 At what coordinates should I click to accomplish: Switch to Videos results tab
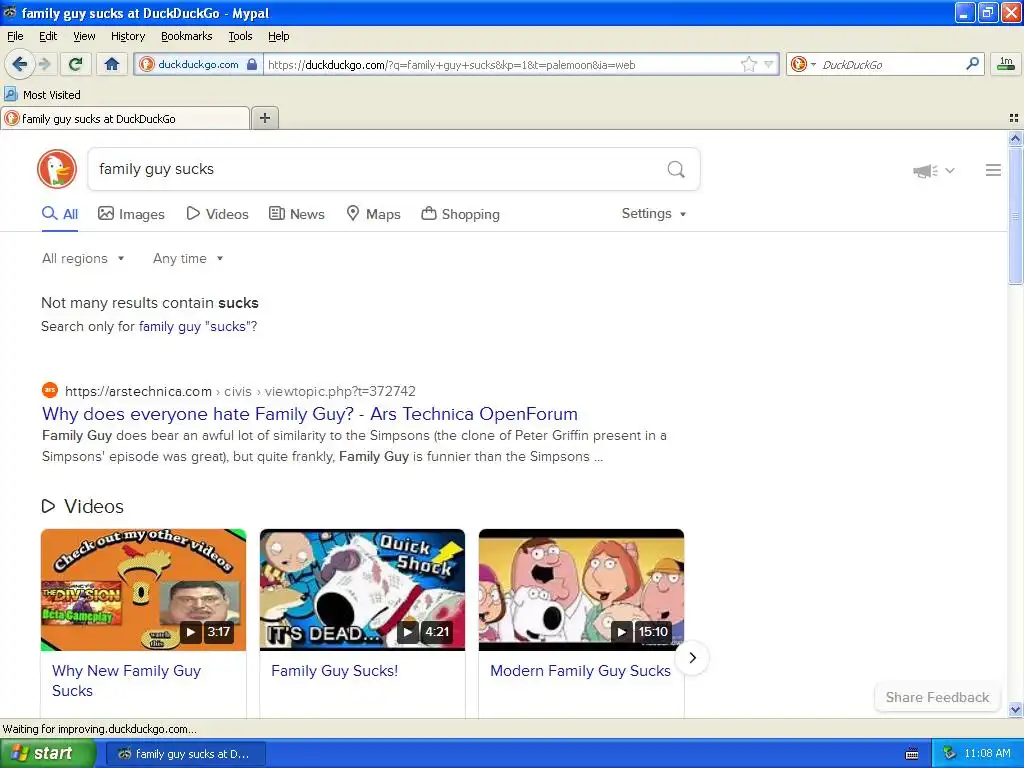217,214
